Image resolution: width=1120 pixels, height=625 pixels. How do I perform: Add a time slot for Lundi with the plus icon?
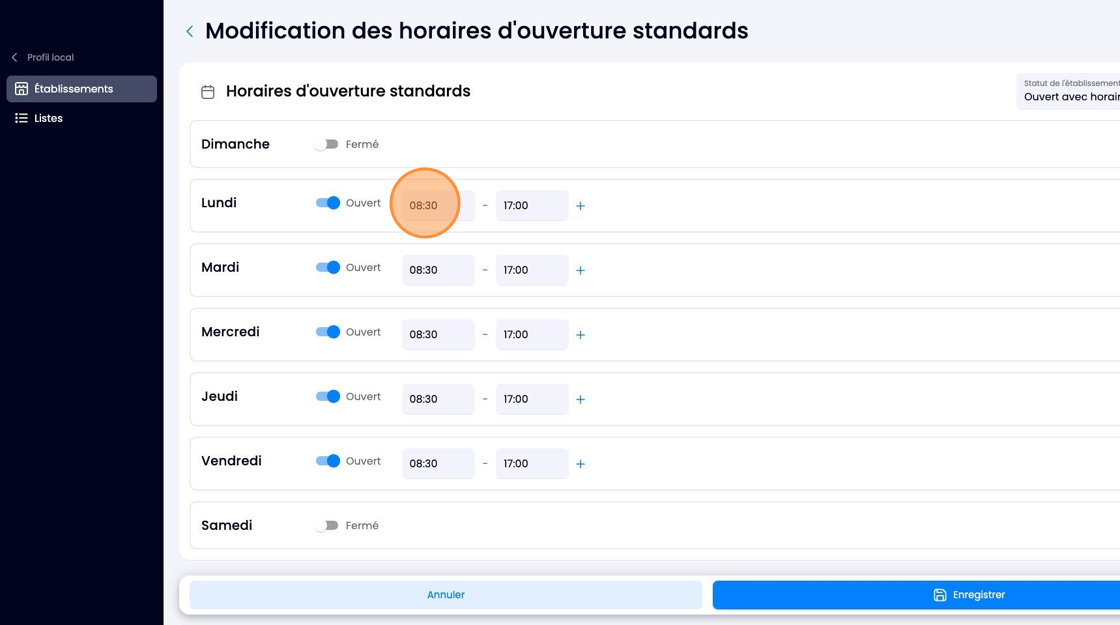[x=581, y=206]
